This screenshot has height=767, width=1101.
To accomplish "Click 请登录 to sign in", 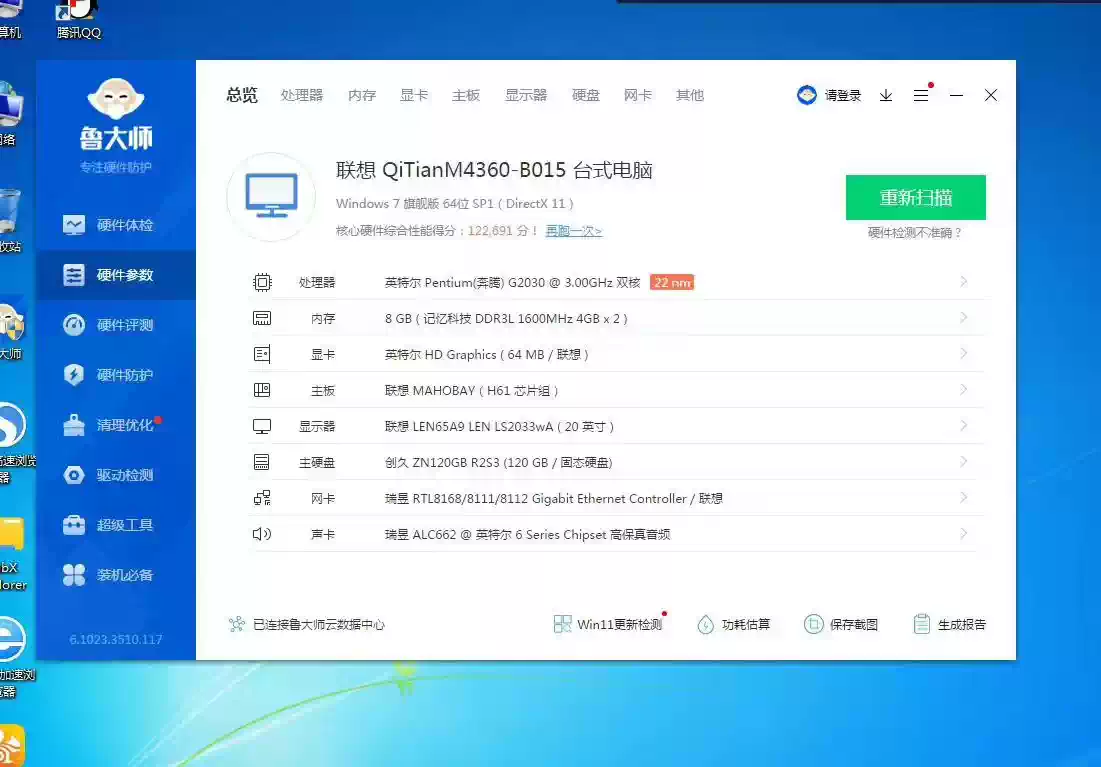I will click(842, 95).
